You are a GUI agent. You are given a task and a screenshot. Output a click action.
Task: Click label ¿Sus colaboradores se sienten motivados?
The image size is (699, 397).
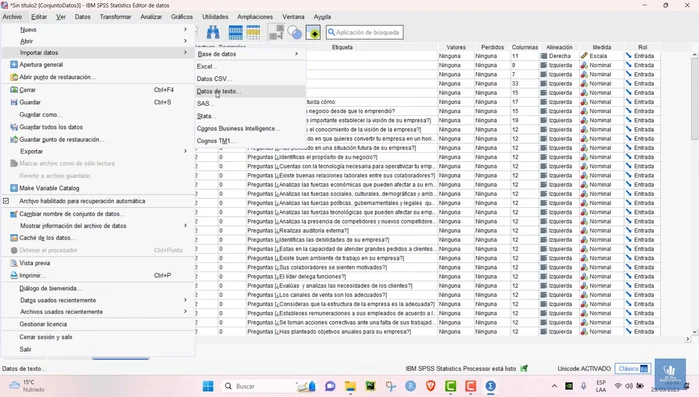click(317, 267)
